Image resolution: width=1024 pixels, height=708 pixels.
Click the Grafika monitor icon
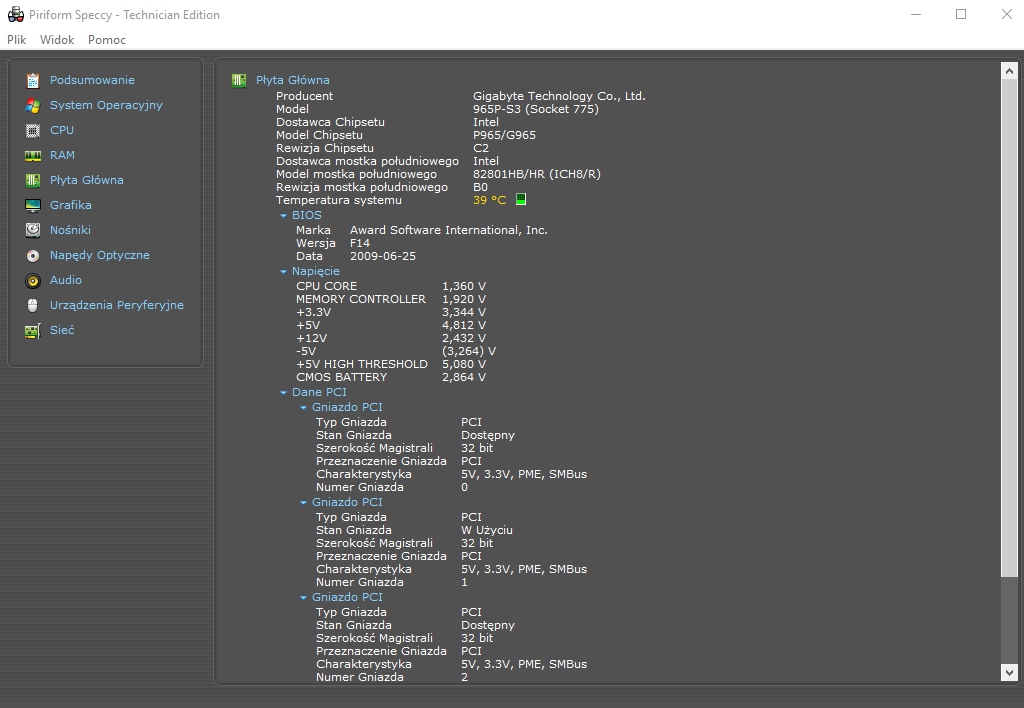coord(33,205)
